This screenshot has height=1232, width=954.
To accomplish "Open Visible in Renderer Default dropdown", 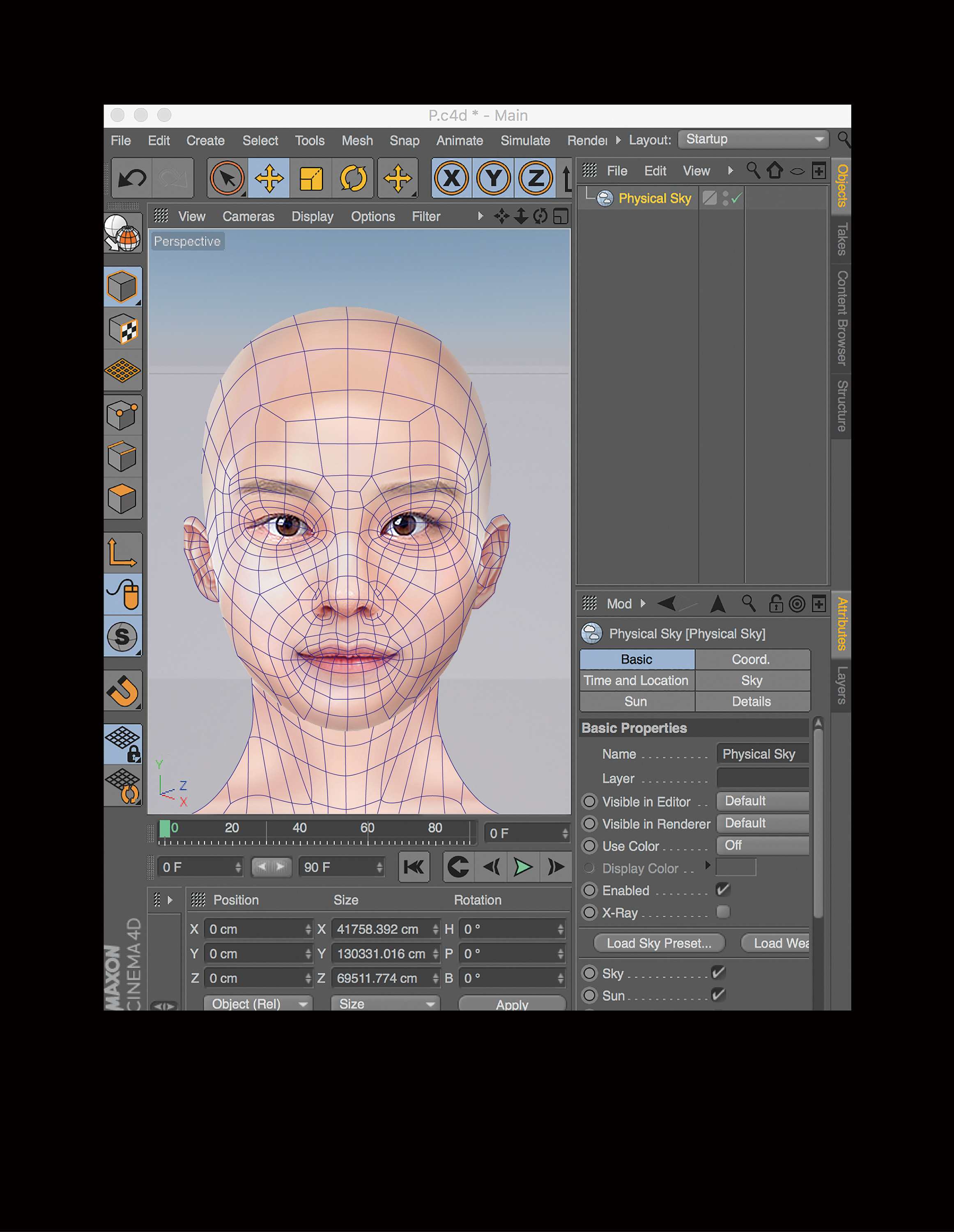I will (762, 823).
